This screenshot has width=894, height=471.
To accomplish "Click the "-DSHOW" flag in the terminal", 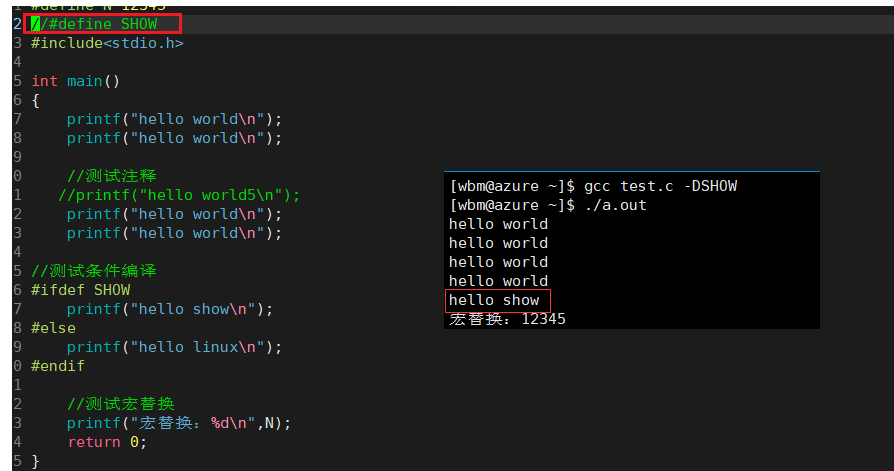I will click(x=710, y=186).
